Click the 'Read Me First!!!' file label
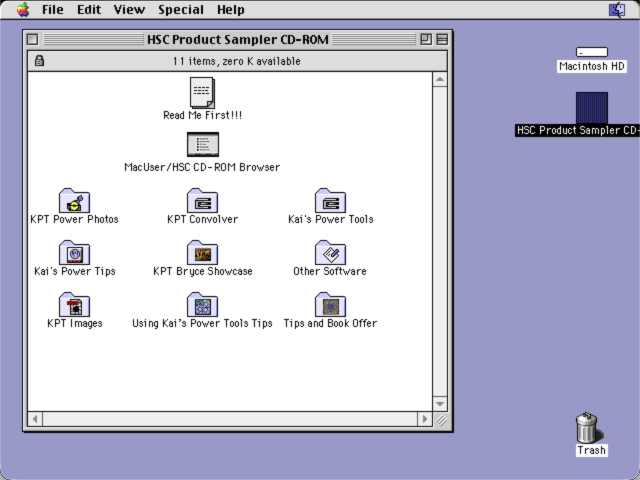640x480 pixels. [202, 115]
